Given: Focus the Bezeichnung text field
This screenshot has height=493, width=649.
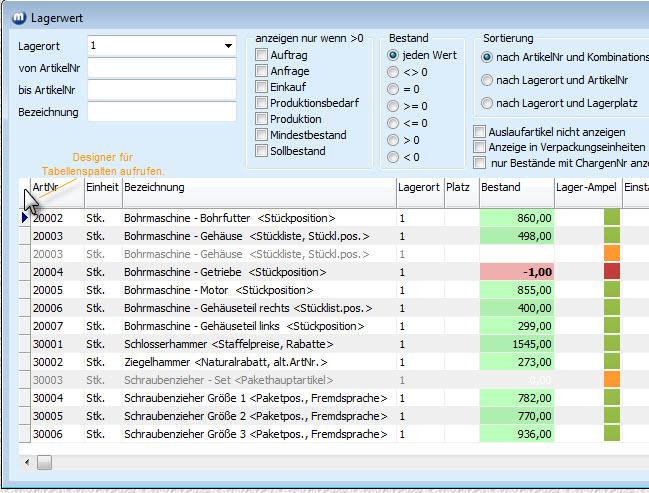Looking at the screenshot, I should click(x=162, y=112).
